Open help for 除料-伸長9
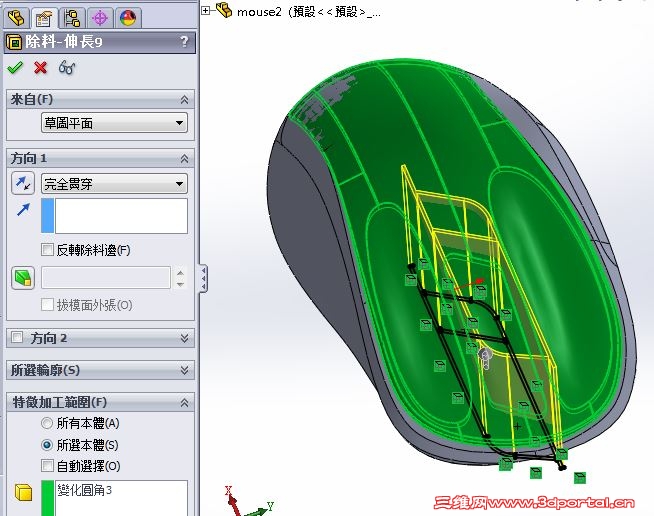 pos(184,42)
